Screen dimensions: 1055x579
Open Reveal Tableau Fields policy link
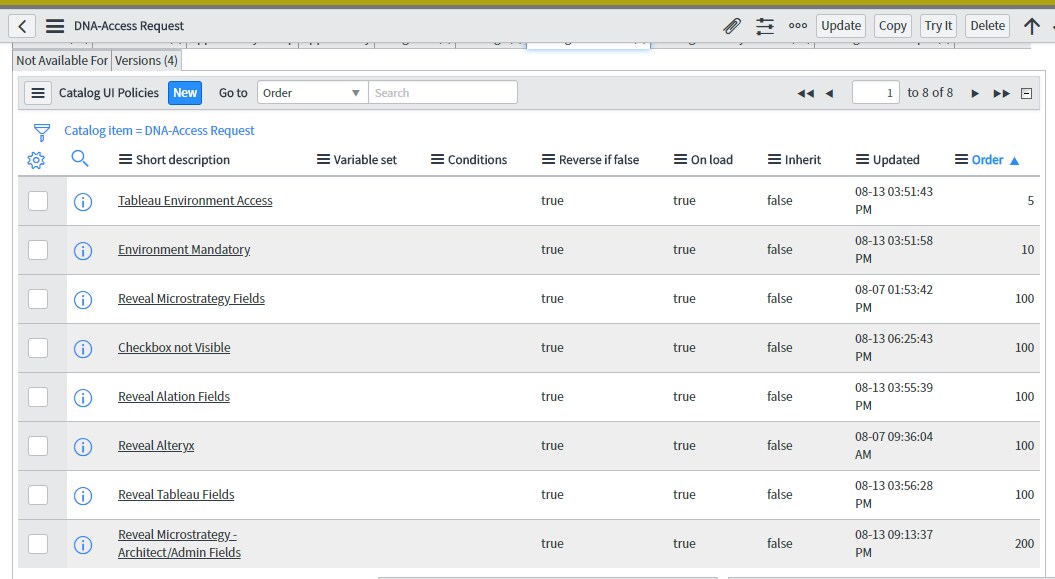[176, 494]
